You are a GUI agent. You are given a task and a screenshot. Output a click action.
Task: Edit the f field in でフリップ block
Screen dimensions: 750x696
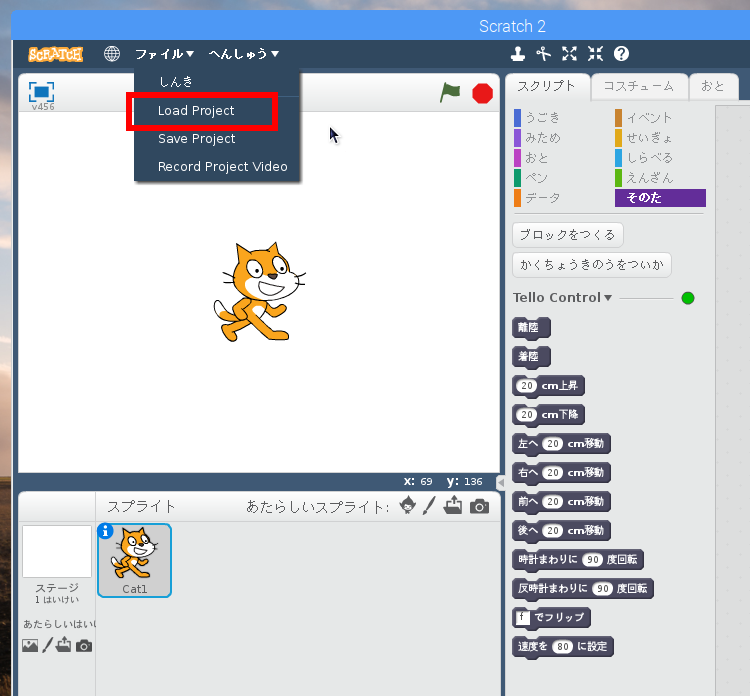(523, 618)
